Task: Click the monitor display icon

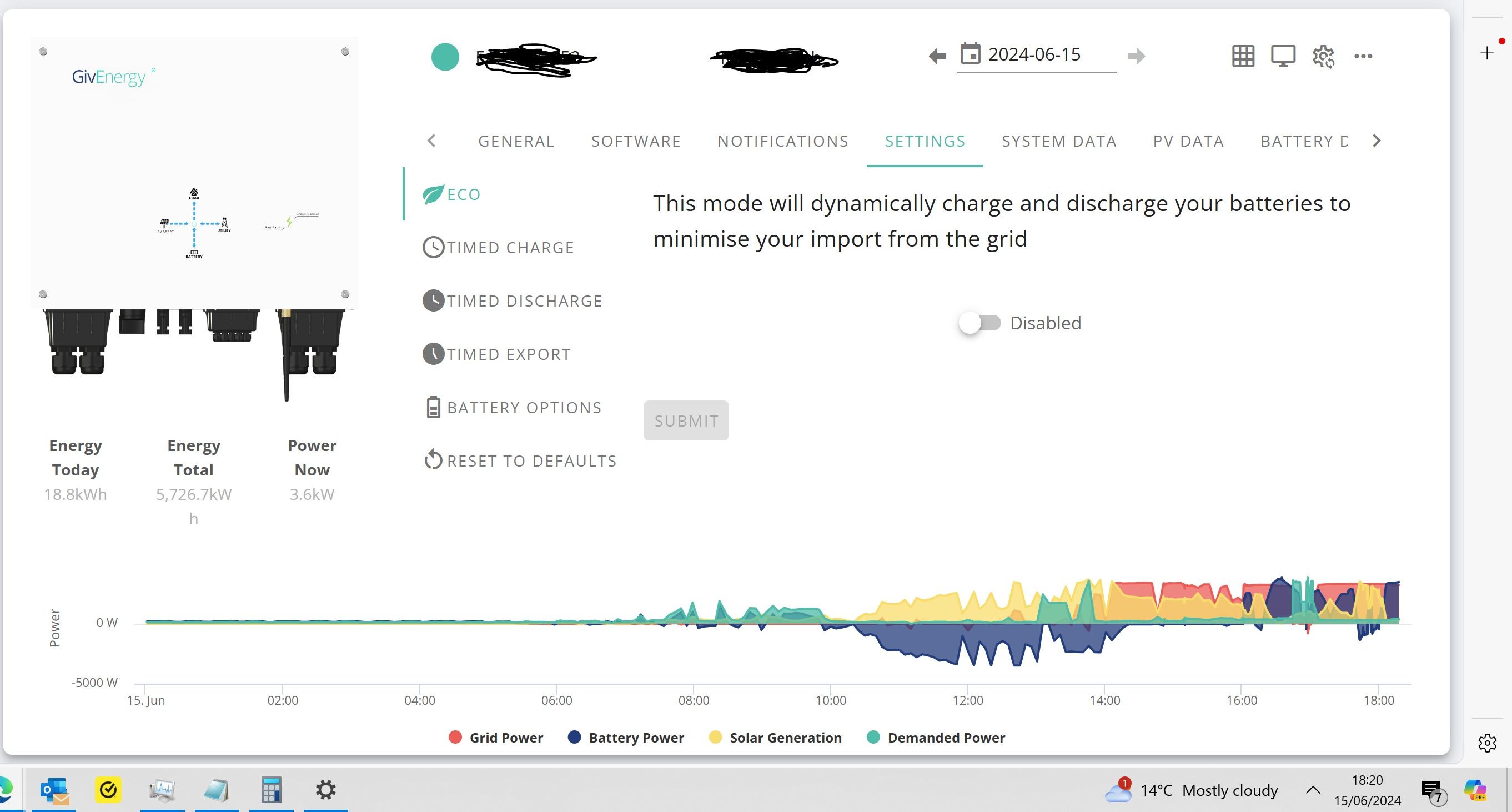Action: pos(1283,56)
